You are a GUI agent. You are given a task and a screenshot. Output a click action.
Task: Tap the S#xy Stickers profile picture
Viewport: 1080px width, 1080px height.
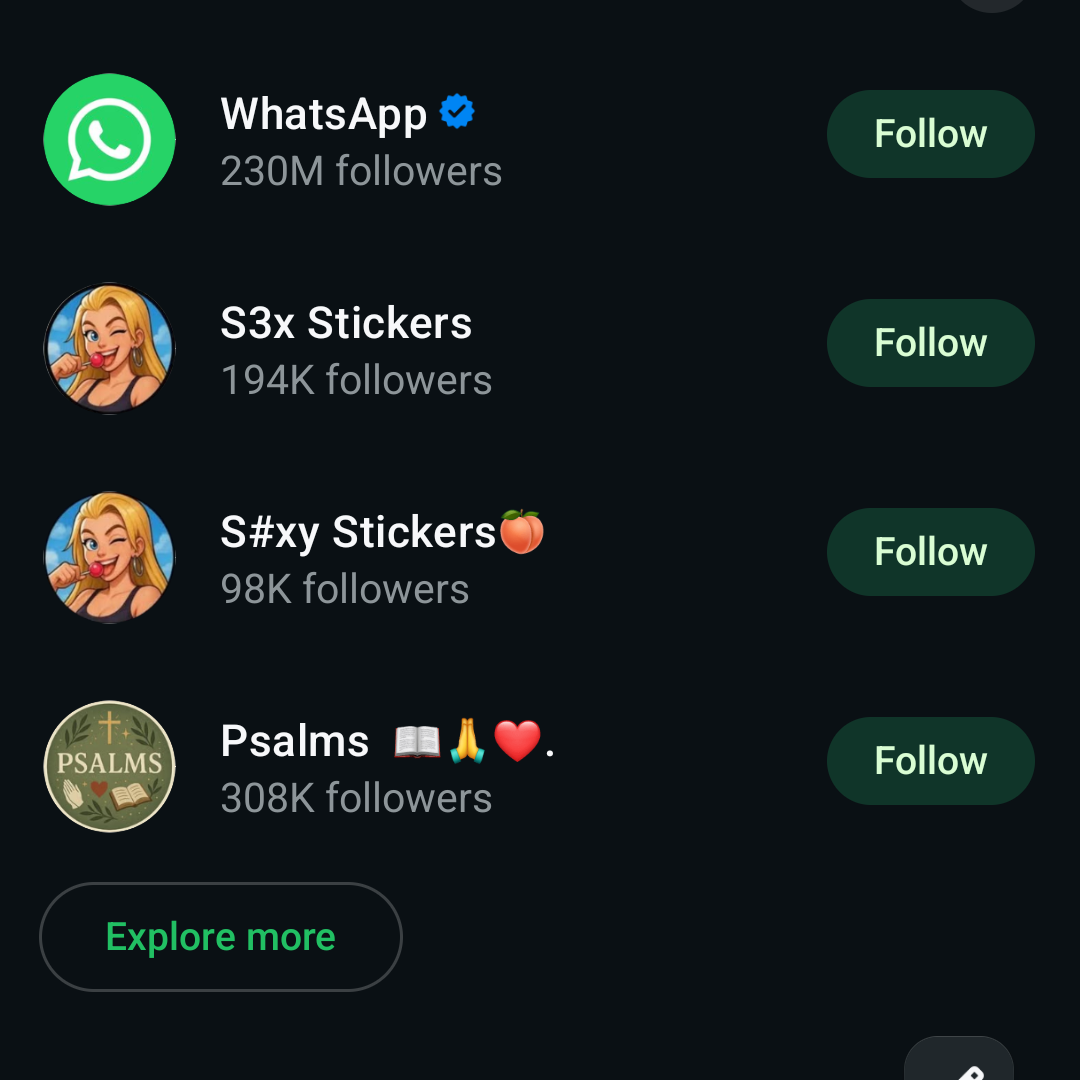tap(110, 557)
